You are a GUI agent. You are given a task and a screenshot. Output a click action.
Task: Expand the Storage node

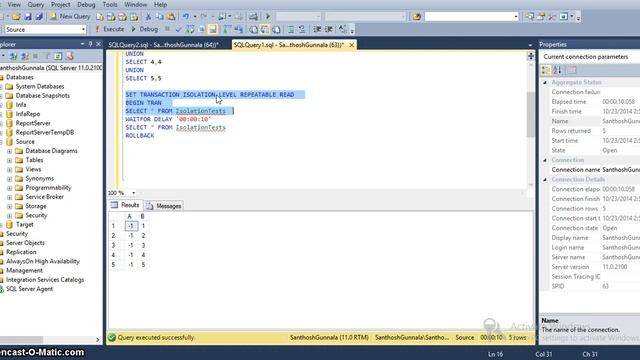pos(9,206)
